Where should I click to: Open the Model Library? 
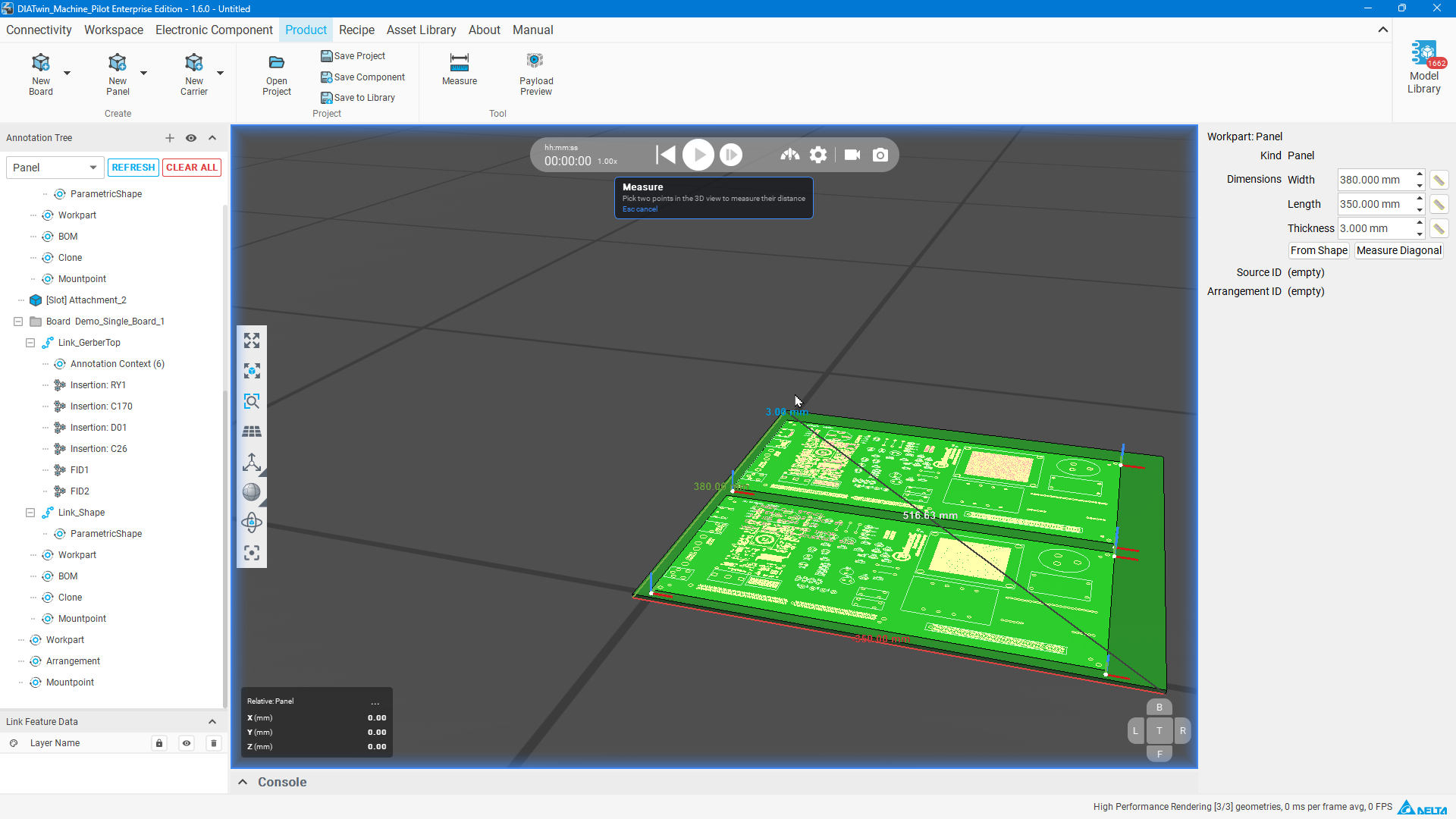tap(1424, 67)
